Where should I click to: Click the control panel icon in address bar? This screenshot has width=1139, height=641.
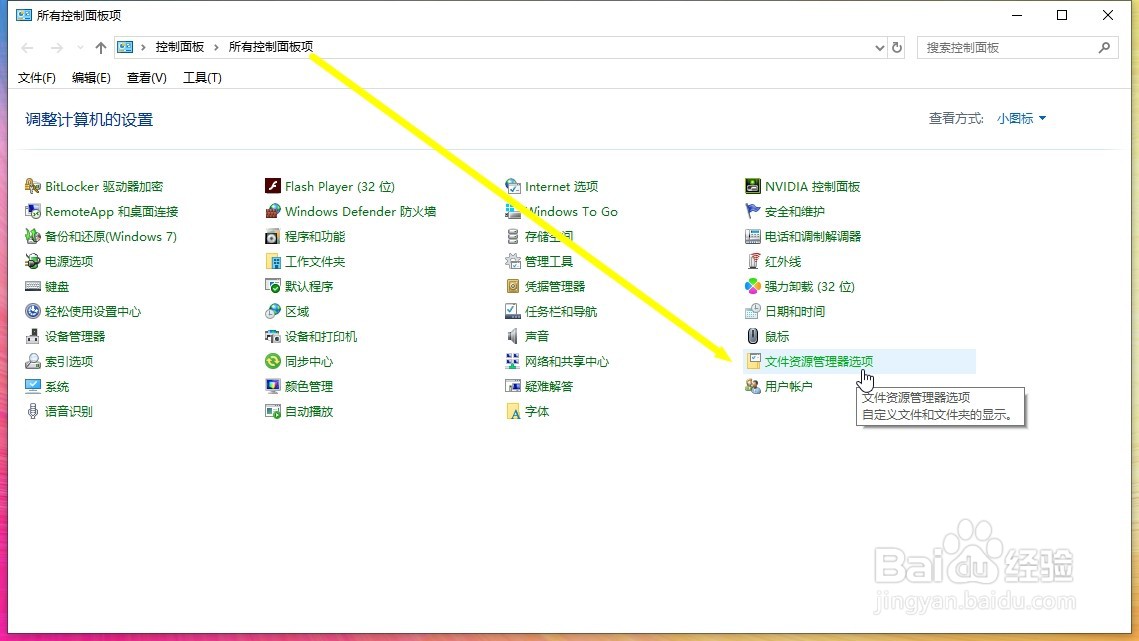tap(125, 47)
